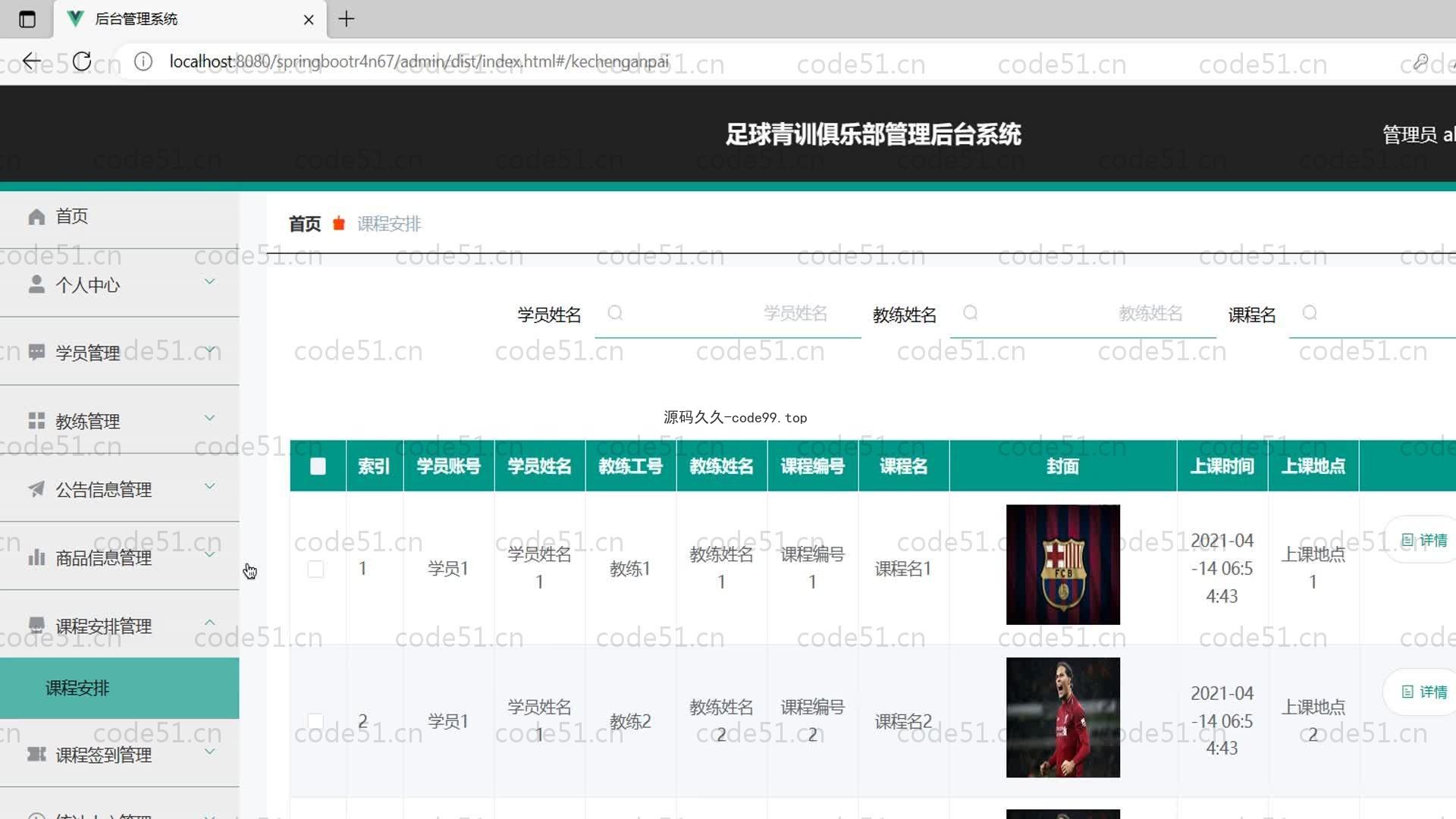Click the search icon in 教练姓名 field

[x=970, y=313]
